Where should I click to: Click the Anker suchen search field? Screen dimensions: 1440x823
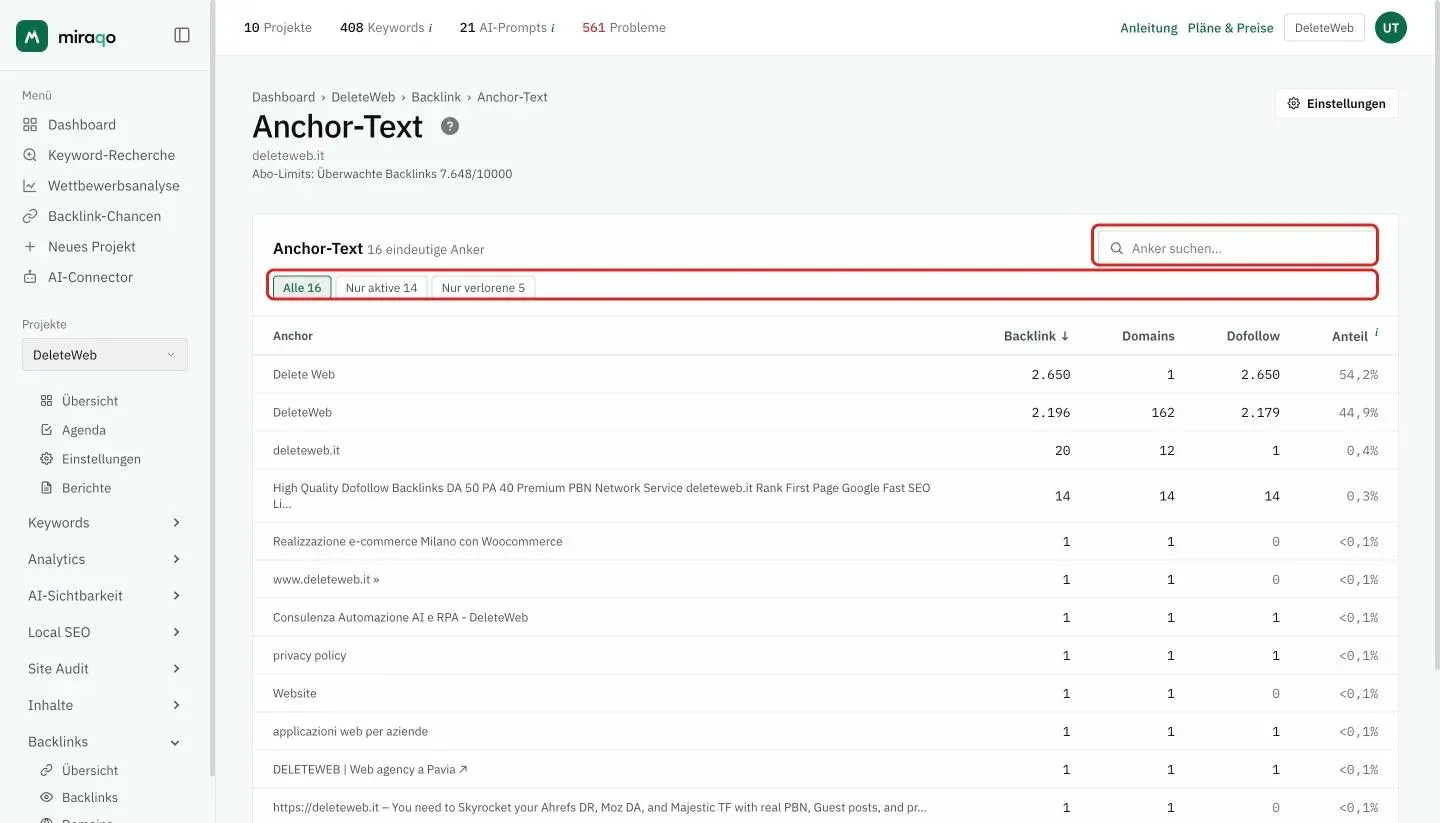pyautogui.click(x=1236, y=248)
